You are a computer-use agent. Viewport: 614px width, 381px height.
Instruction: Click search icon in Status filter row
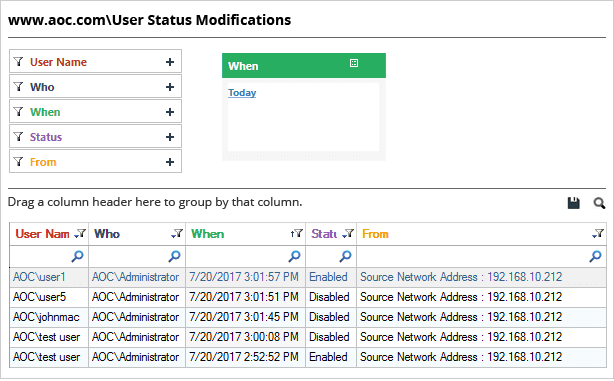[x=345, y=256]
